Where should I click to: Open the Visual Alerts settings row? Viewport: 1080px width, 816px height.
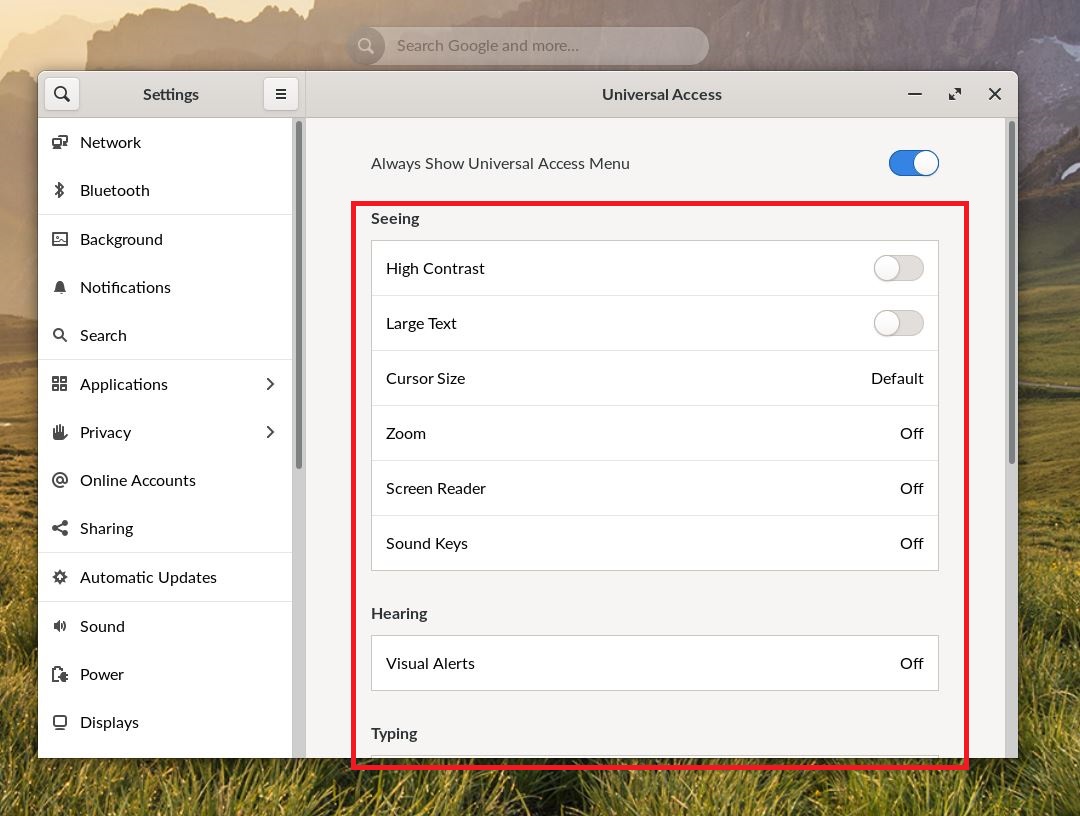[x=654, y=663]
